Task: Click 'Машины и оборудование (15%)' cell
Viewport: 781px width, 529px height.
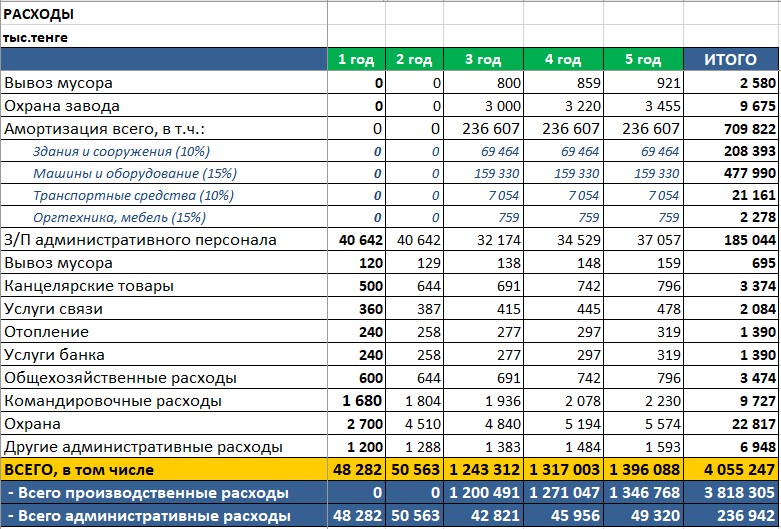Action: click(x=125, y=174)
